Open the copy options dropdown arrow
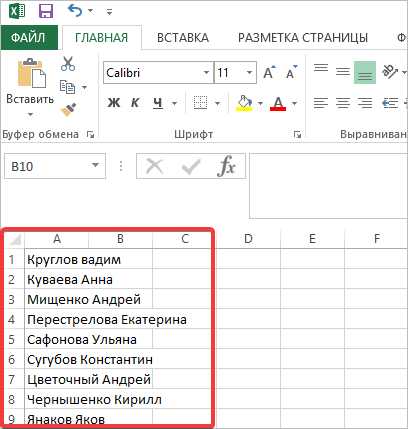Screen dimensions: 408x429 84,87
